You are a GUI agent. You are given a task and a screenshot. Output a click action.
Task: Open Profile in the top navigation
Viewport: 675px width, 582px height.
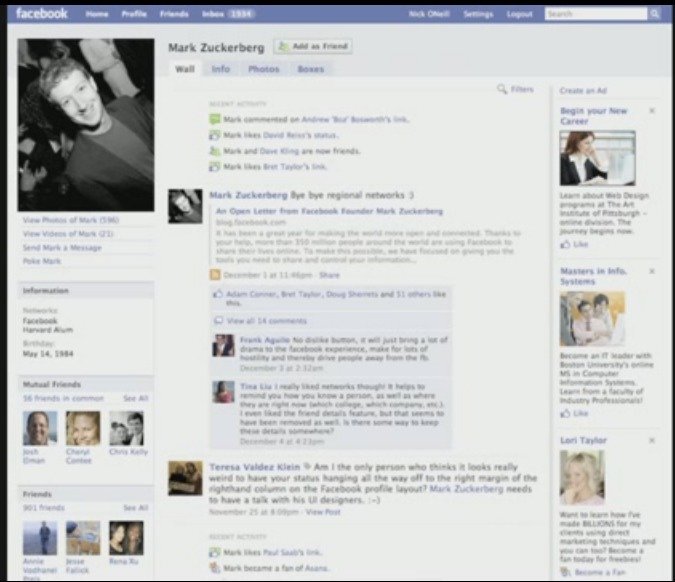point(134,14)
